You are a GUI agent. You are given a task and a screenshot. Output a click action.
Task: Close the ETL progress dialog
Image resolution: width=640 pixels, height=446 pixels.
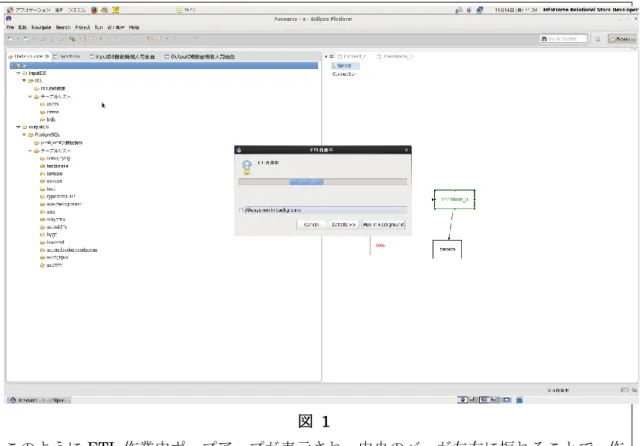[x=406, y=150]
